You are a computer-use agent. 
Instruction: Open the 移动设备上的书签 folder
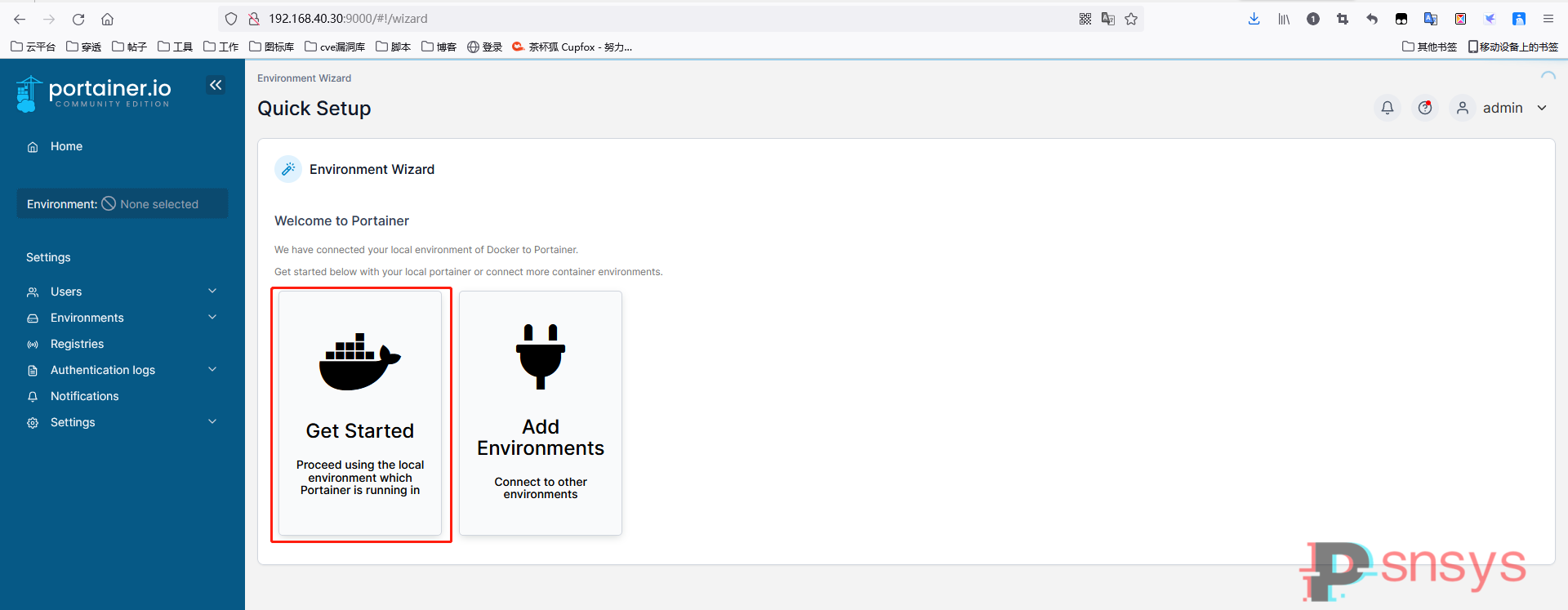tap(1513, 47)
